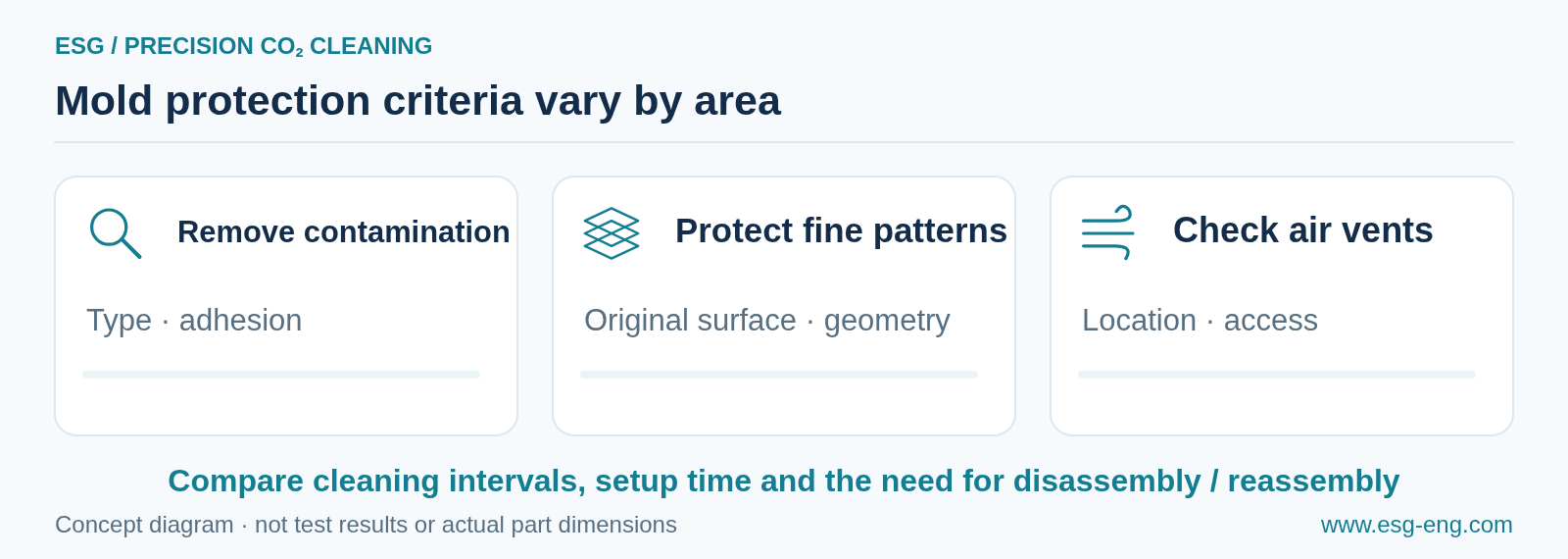Open the www.esg-eng.com link
Image resolution: width=1568 pixels, height=559 pixels.
click(x=1416, y=525)
